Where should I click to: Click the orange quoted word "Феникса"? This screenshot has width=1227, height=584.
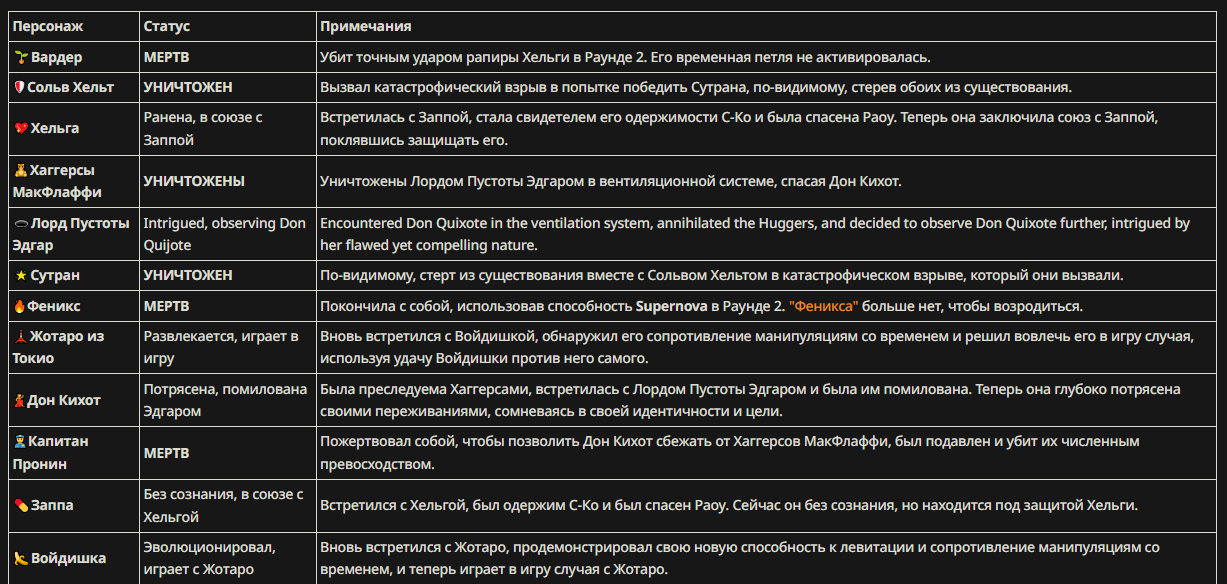point(825,306)
